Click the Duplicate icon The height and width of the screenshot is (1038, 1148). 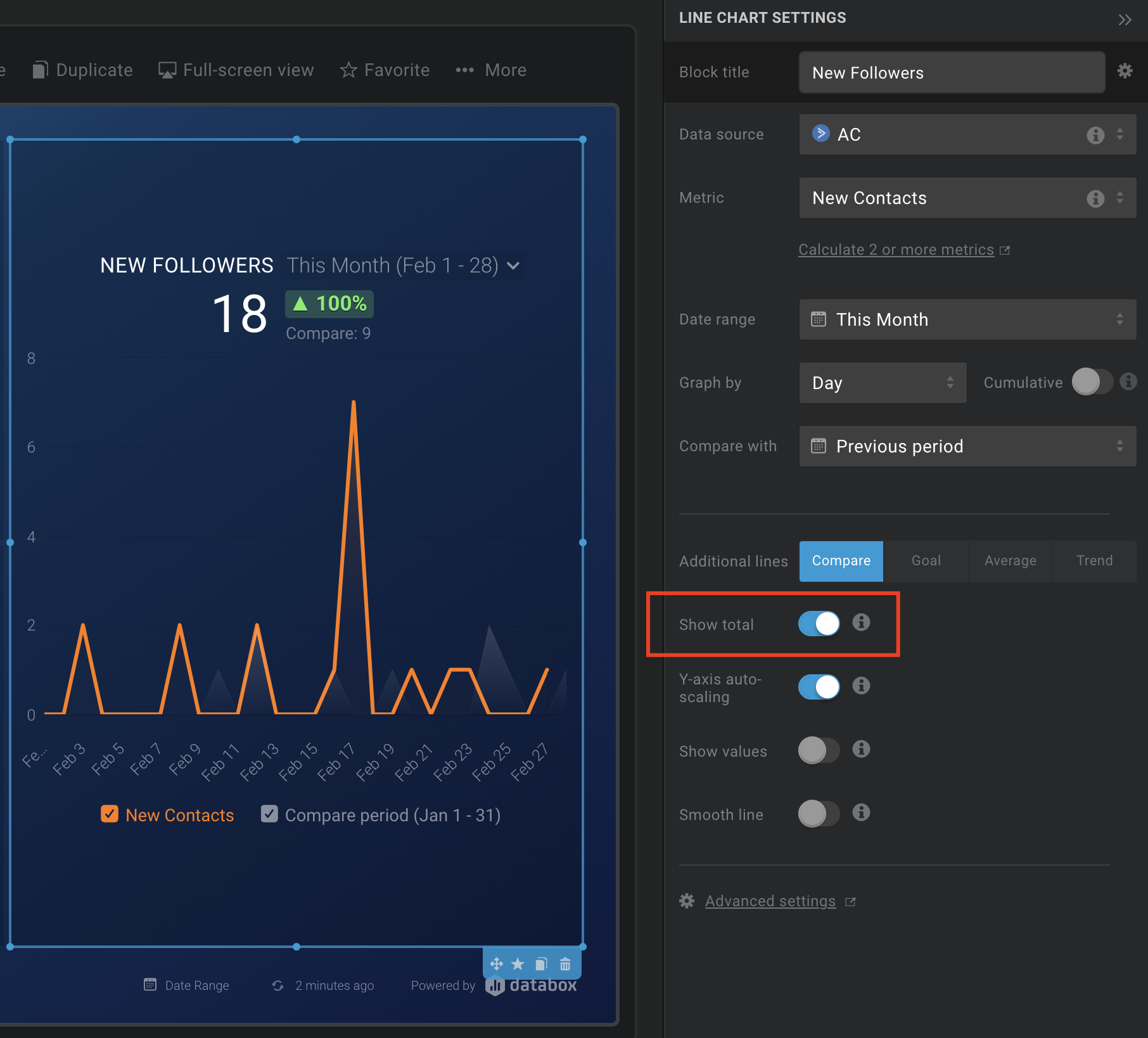pos(41,70)
